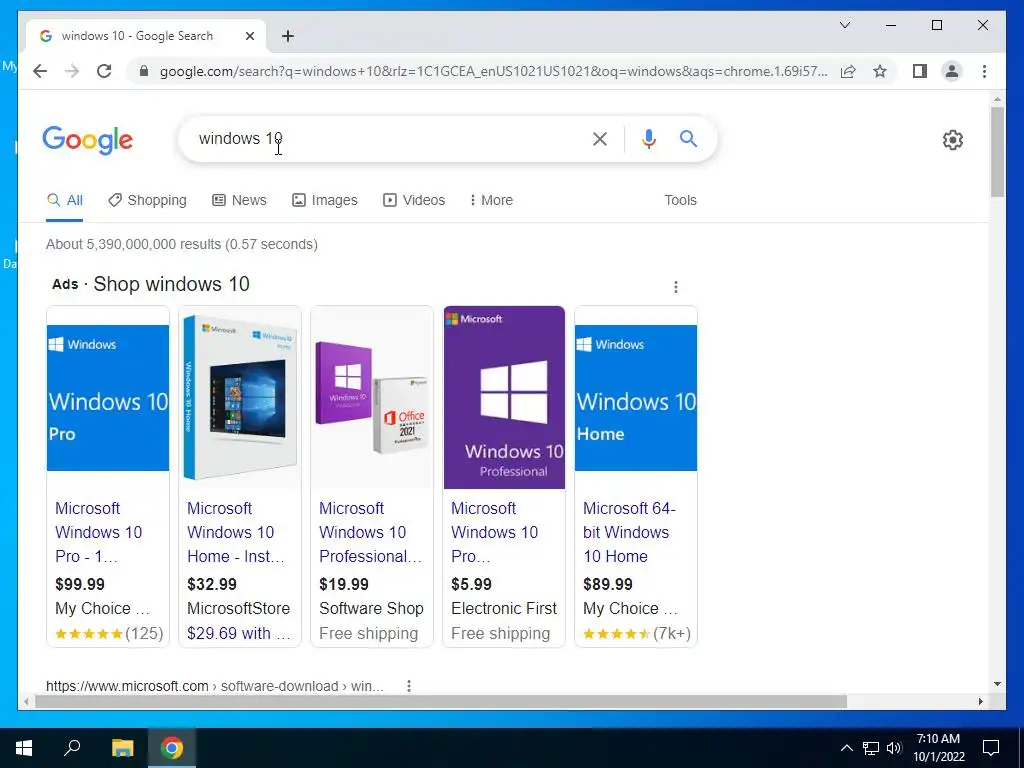Click the $19.99 price
This screenshot has height=768, width=1024.
pyautogui.click(x=344, y=584)
